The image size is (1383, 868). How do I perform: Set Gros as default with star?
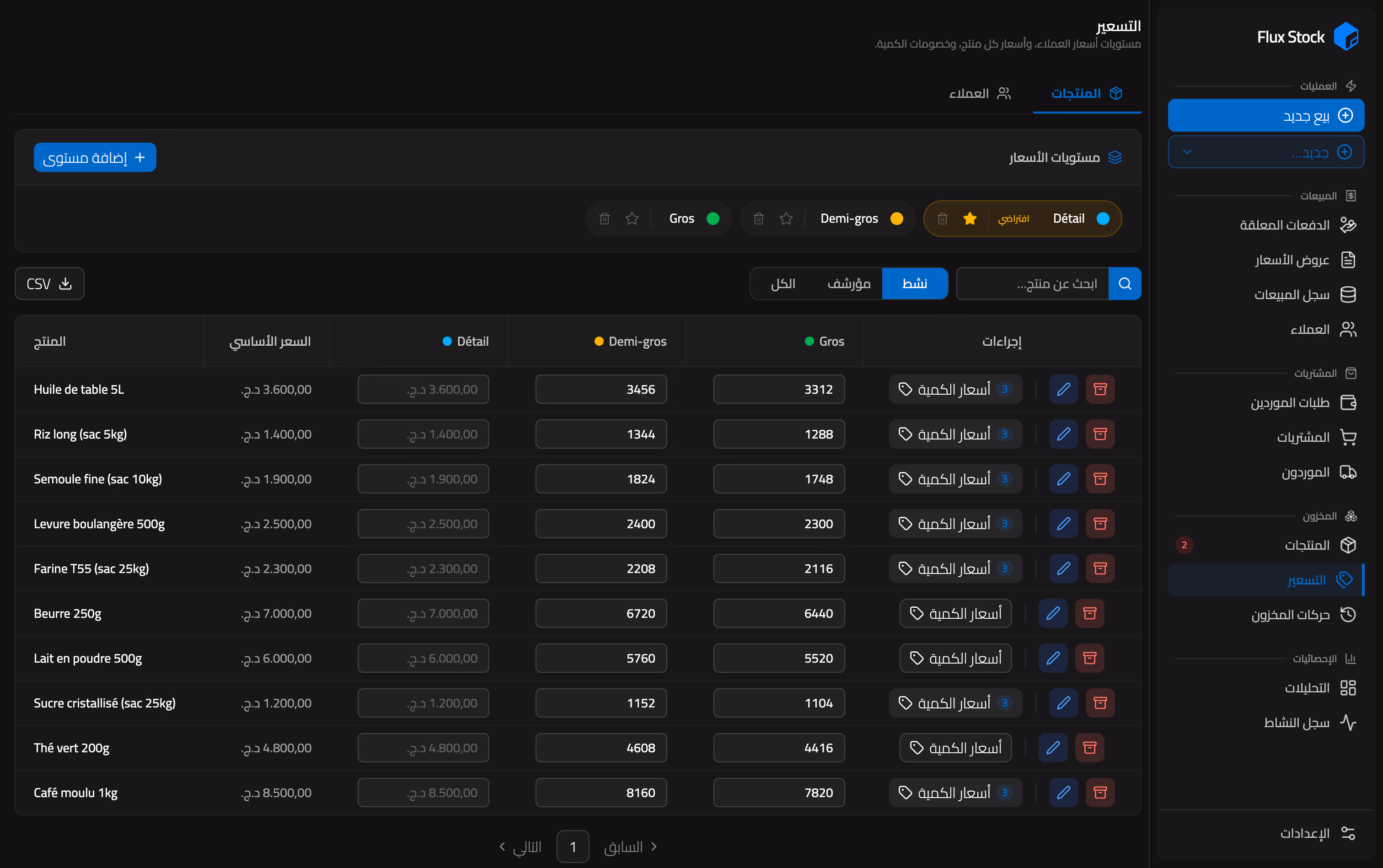tap(632, 219)
